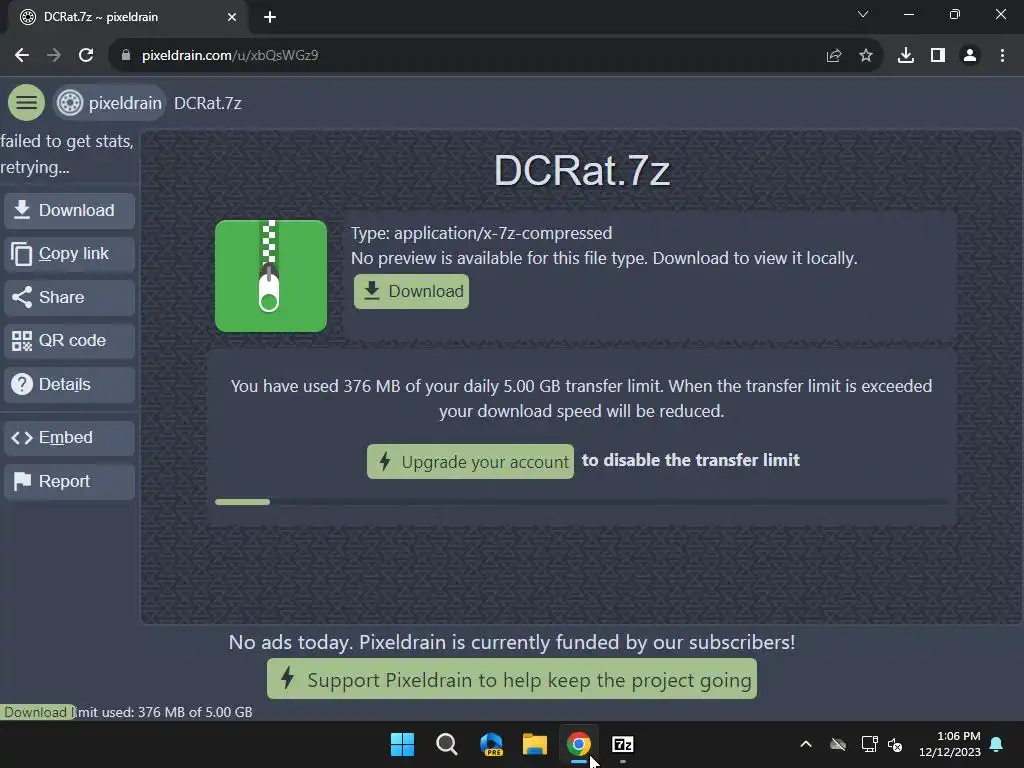Click the network display tray icon
This screenshot has width=1024, height=768.
[869, 744]
